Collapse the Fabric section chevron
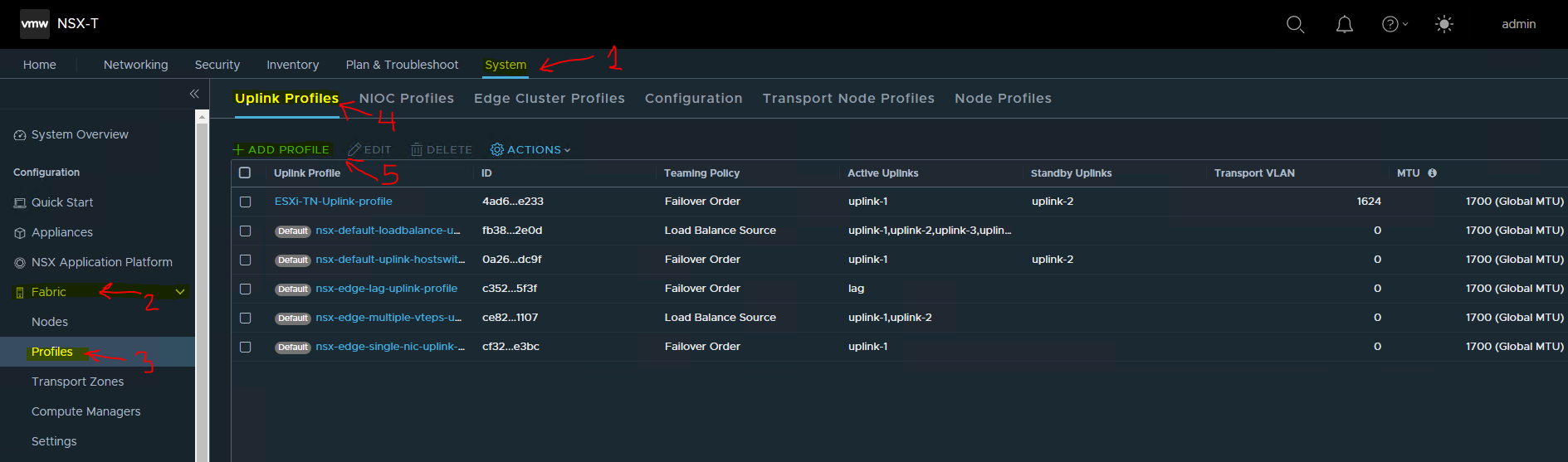The image size is (1568, 462). 179,292
